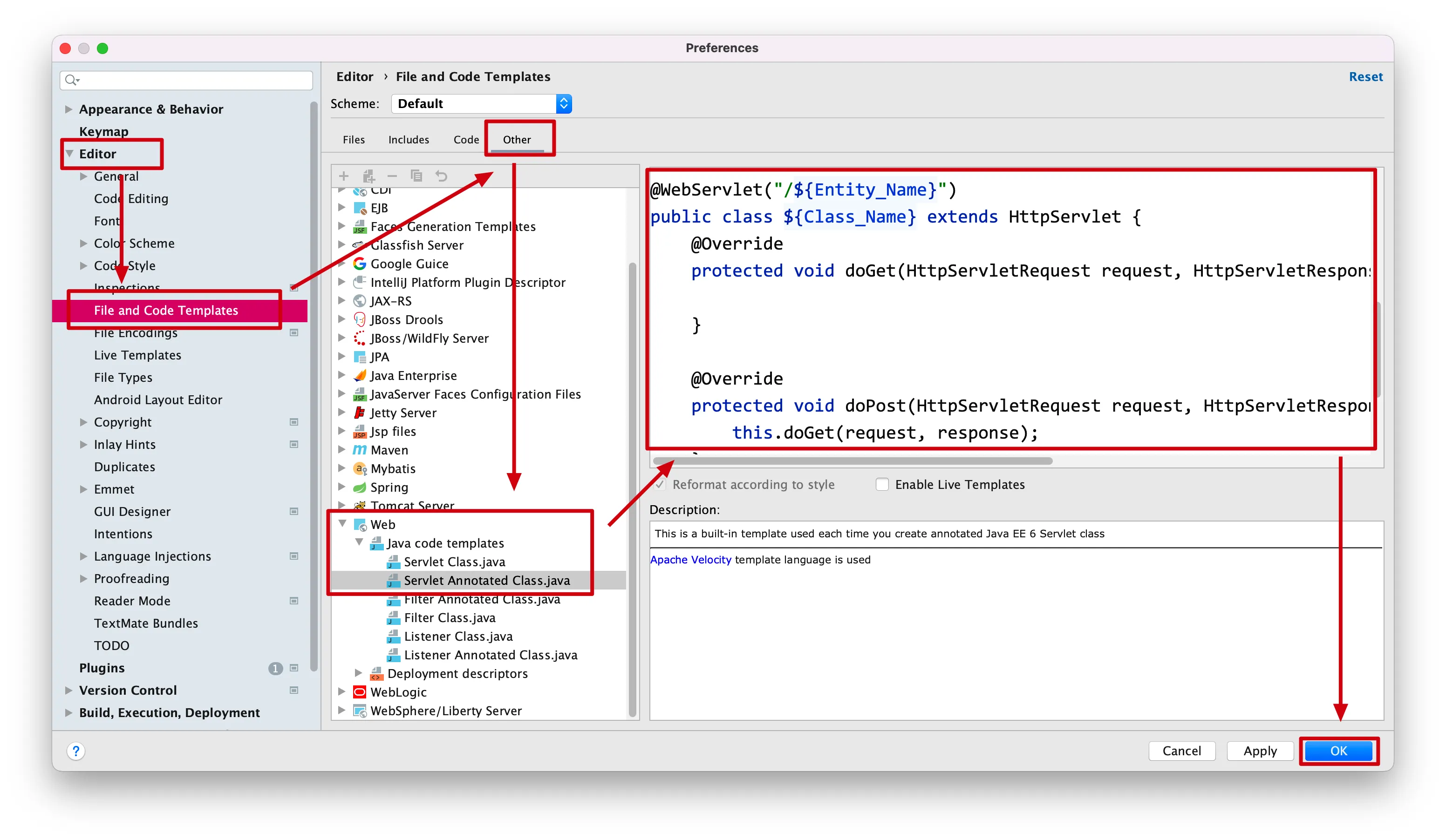Click the Jetty Server icon
This screenshot has width=1446, height=840.
[x=360, y=413]
